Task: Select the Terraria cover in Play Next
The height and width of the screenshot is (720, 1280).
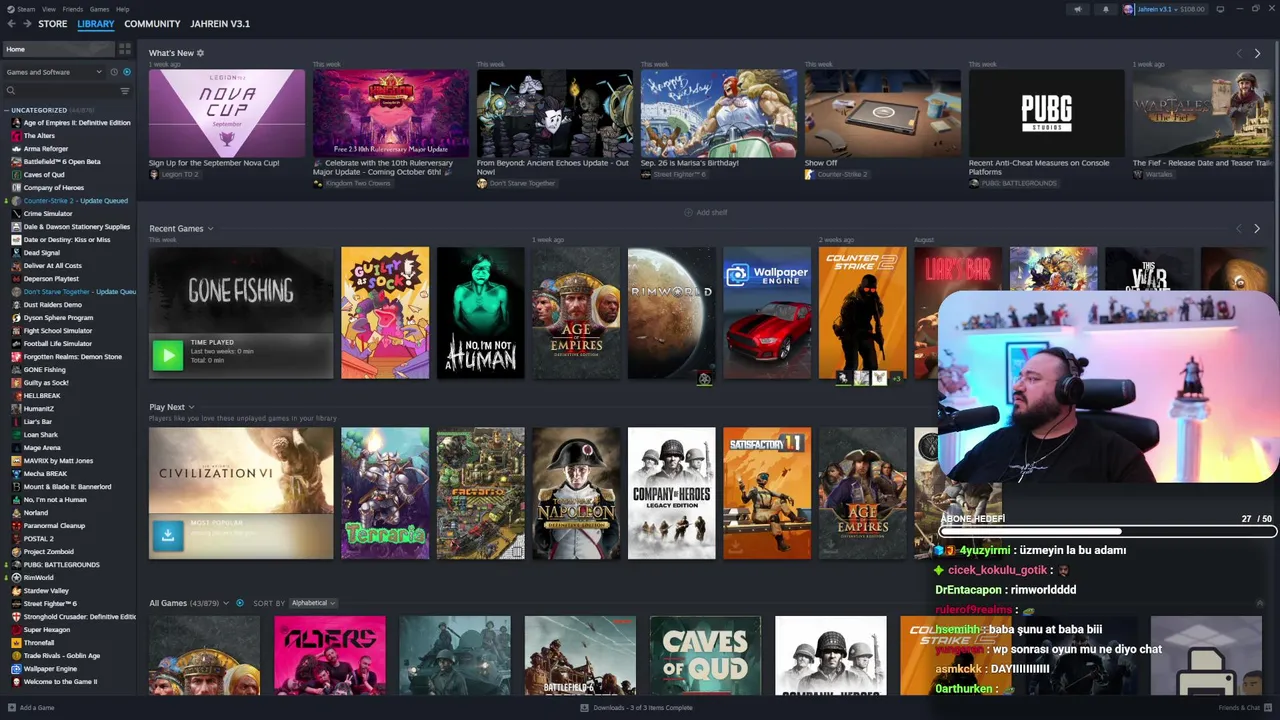Action: click(385, 493)
